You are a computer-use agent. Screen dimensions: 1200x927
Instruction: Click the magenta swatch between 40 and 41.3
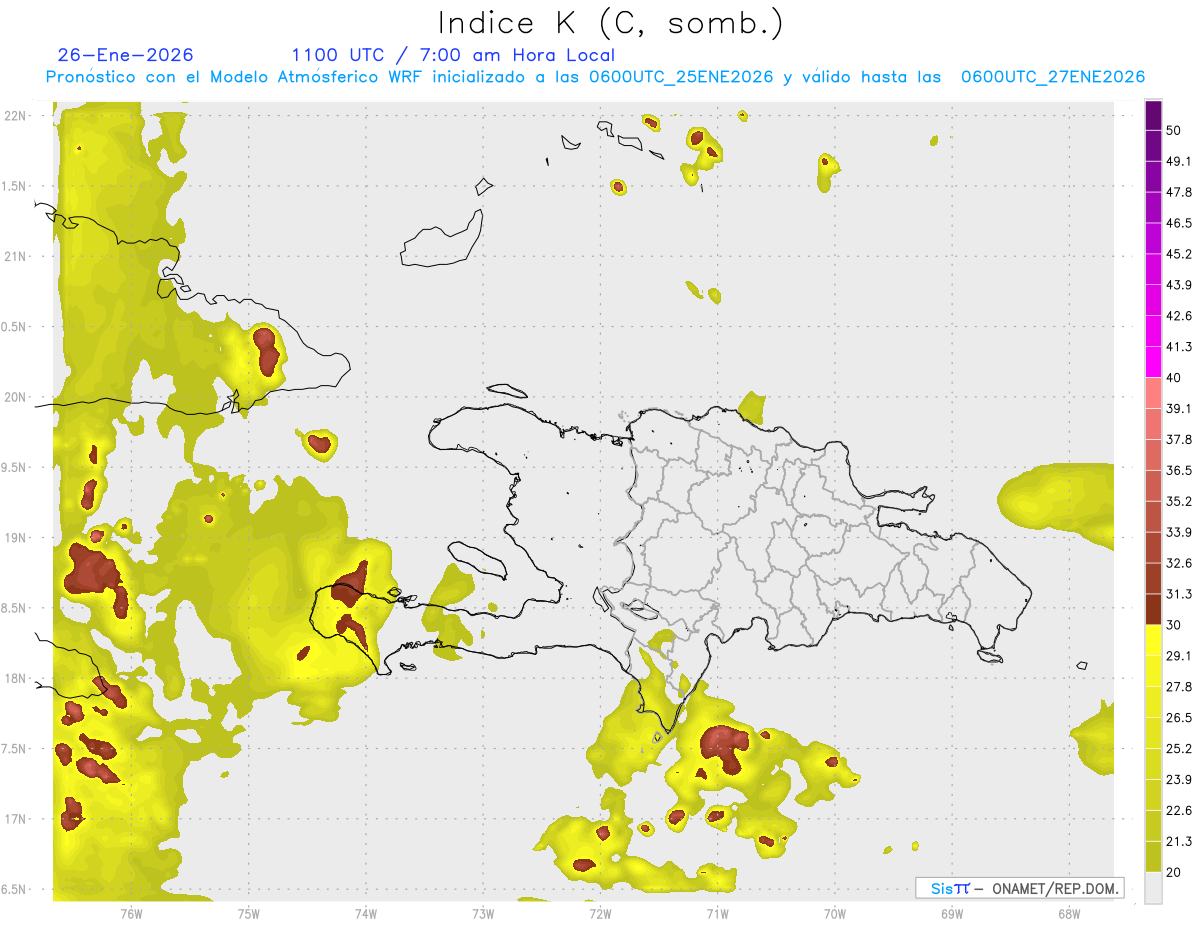click(x=1154, y=362)
